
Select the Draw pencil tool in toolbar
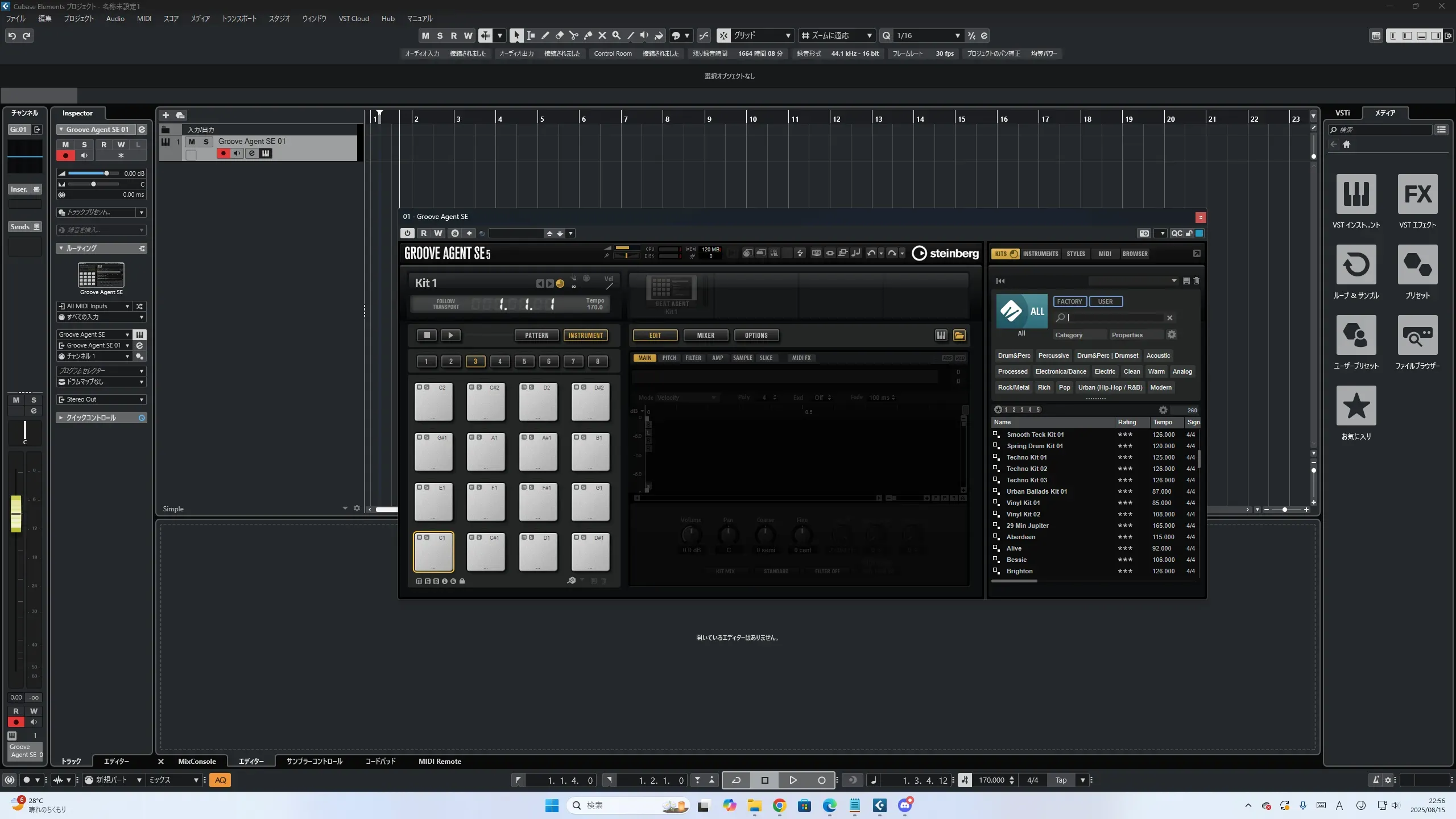tap(545, 35)
